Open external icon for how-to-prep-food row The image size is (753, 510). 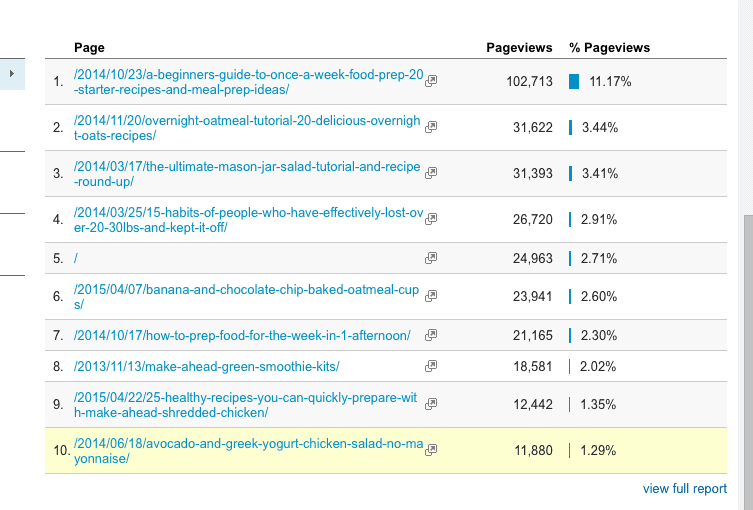(431, 335)
